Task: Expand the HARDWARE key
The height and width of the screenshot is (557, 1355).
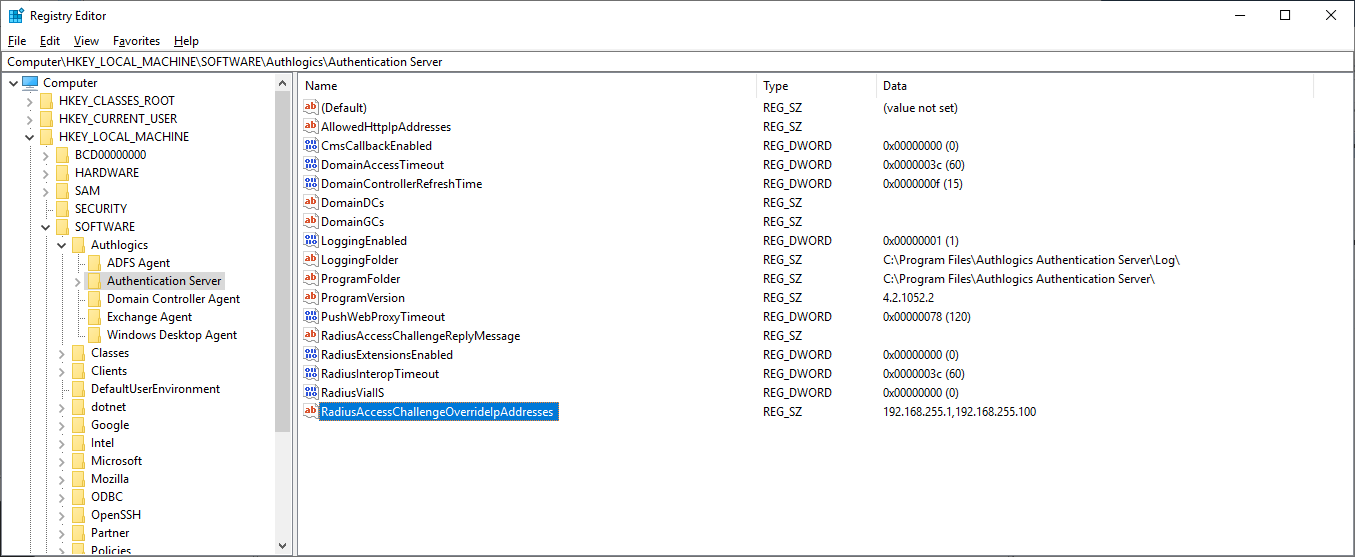Action: 45,173
